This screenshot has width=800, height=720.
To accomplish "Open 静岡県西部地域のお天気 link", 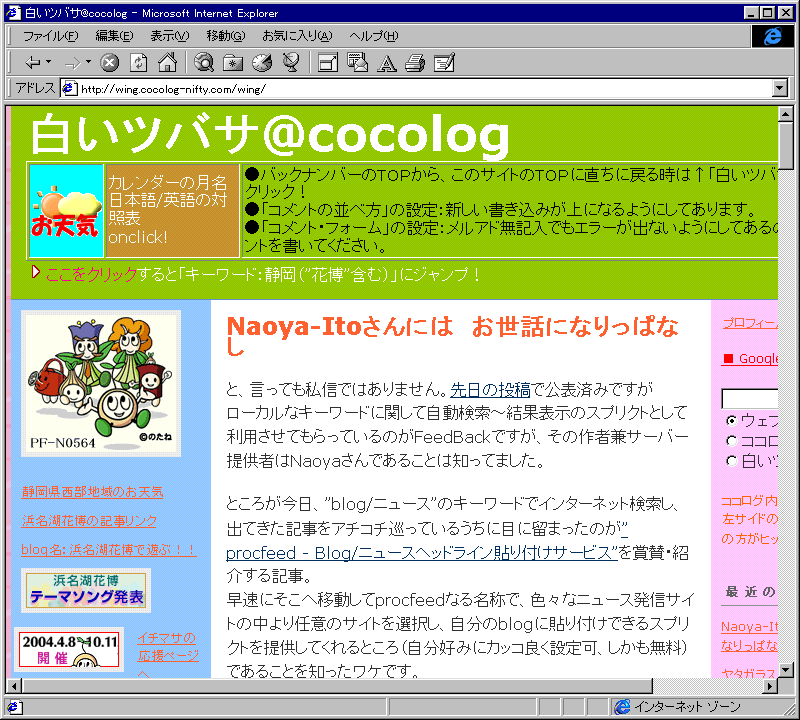I will pyautogui.click(x=92, y=492).
